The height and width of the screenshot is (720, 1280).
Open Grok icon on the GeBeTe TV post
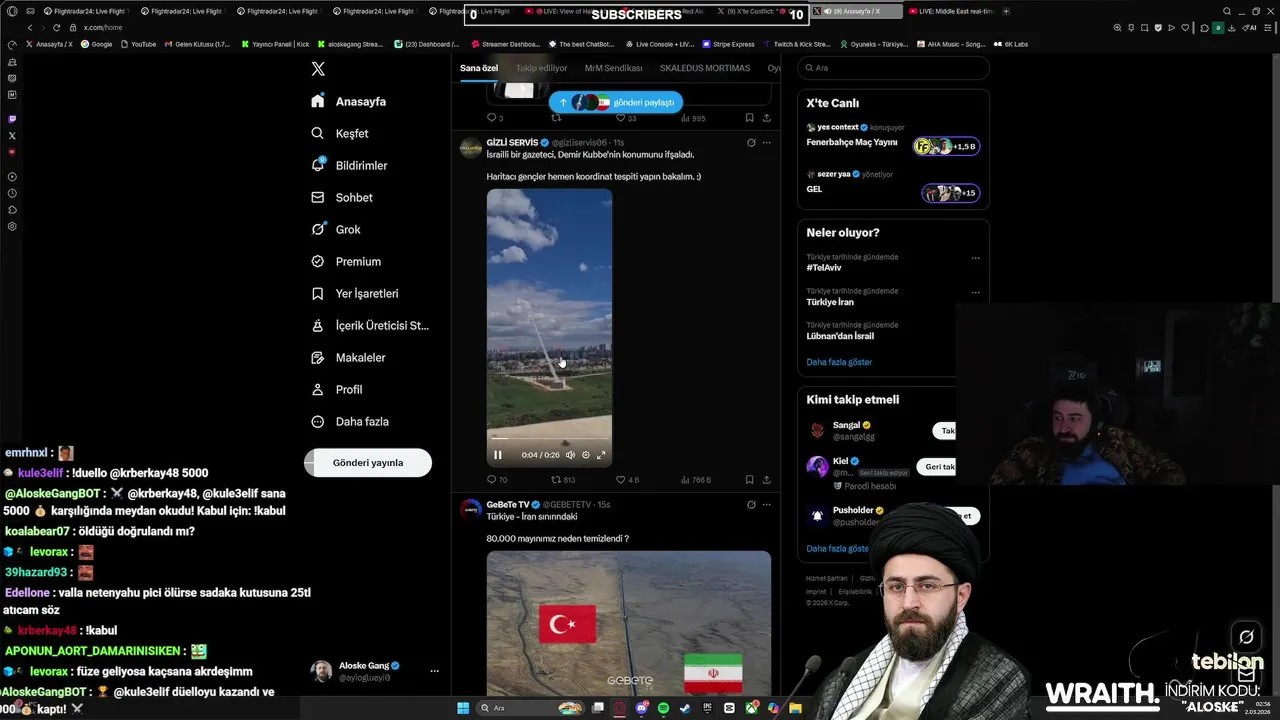coord(751,505)
